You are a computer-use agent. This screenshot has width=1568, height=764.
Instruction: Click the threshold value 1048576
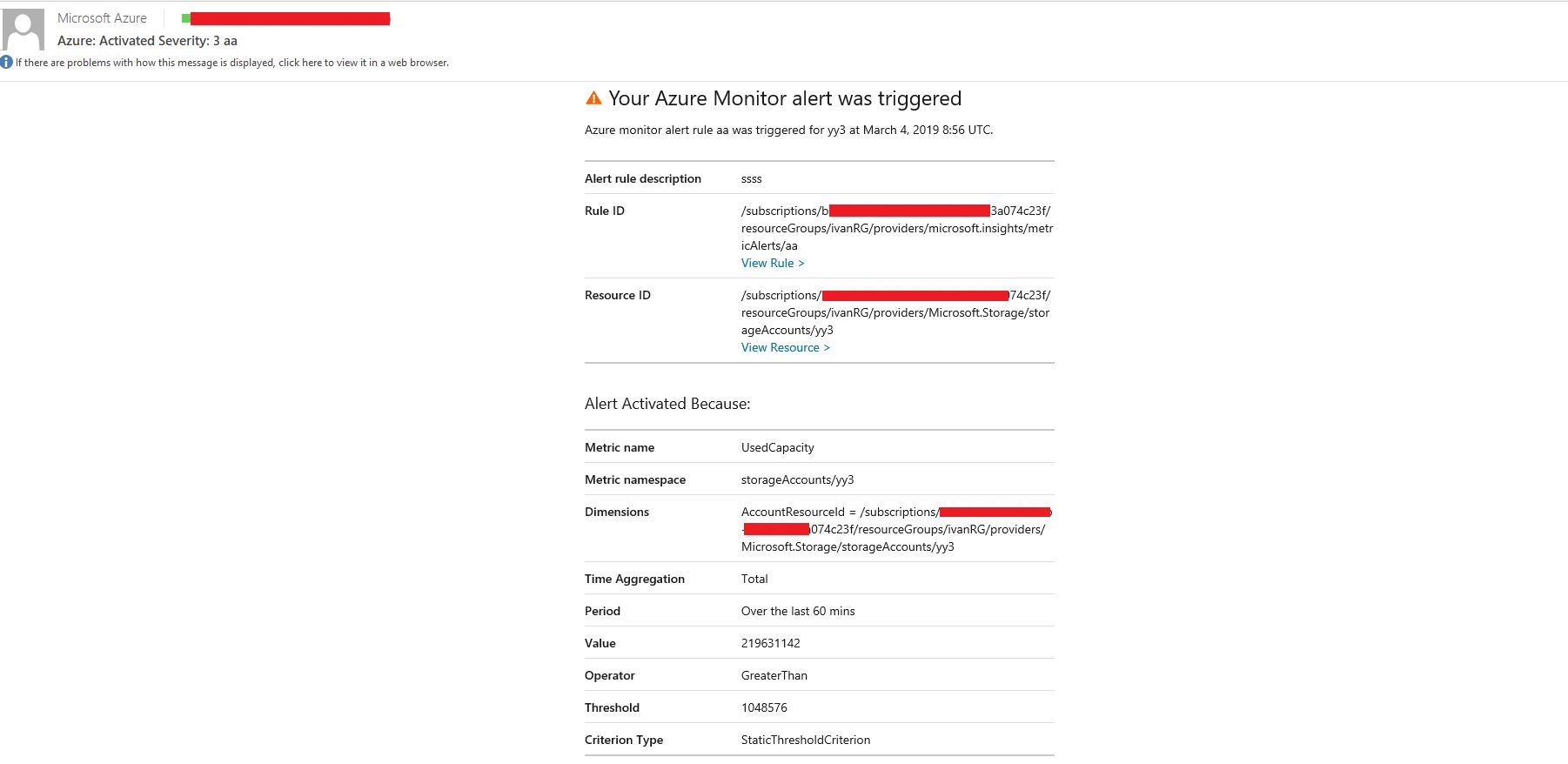(764, 707)
